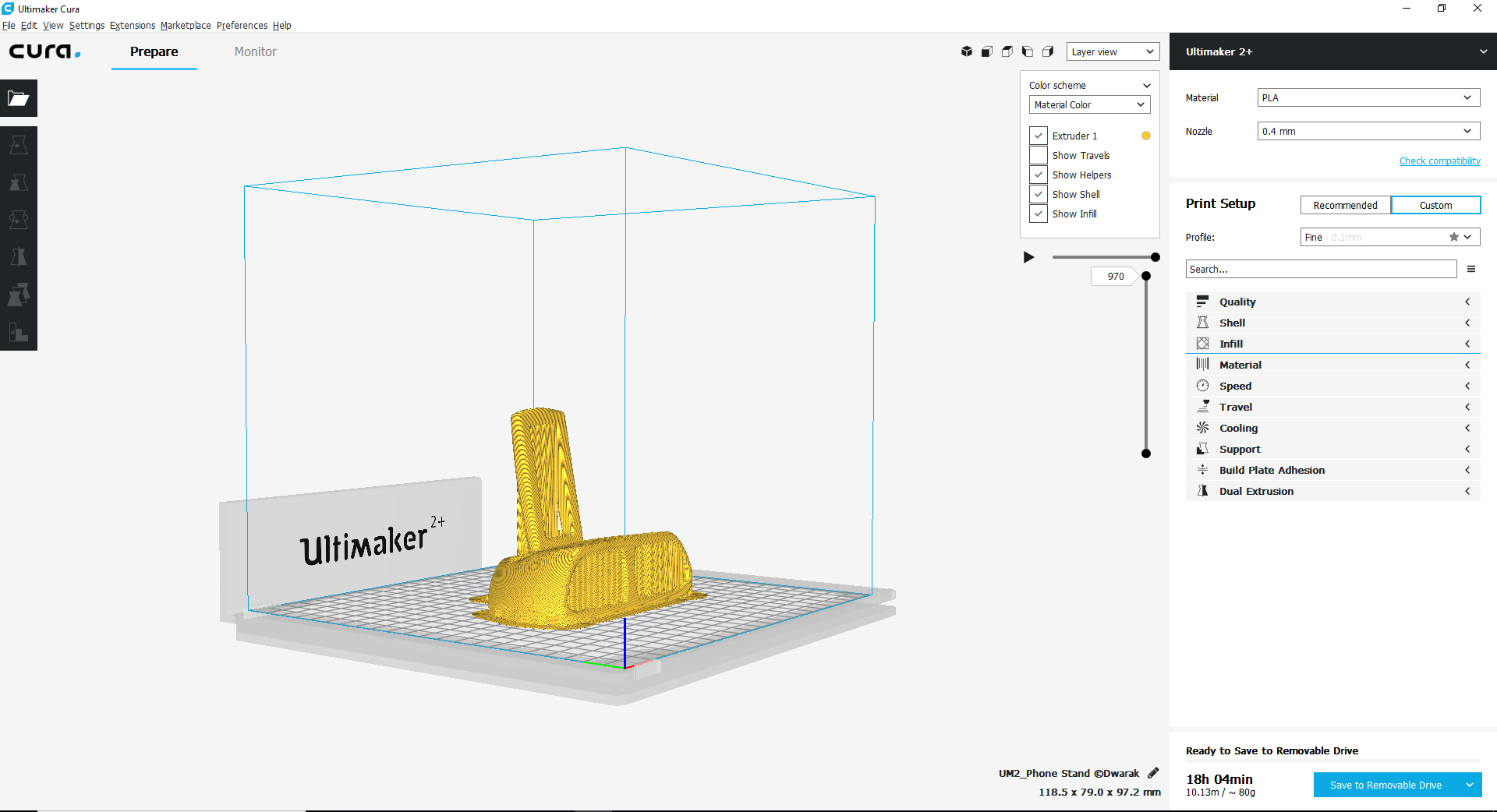Open the Check compatibility link
1497x812 pixels.
(1440, 161)
